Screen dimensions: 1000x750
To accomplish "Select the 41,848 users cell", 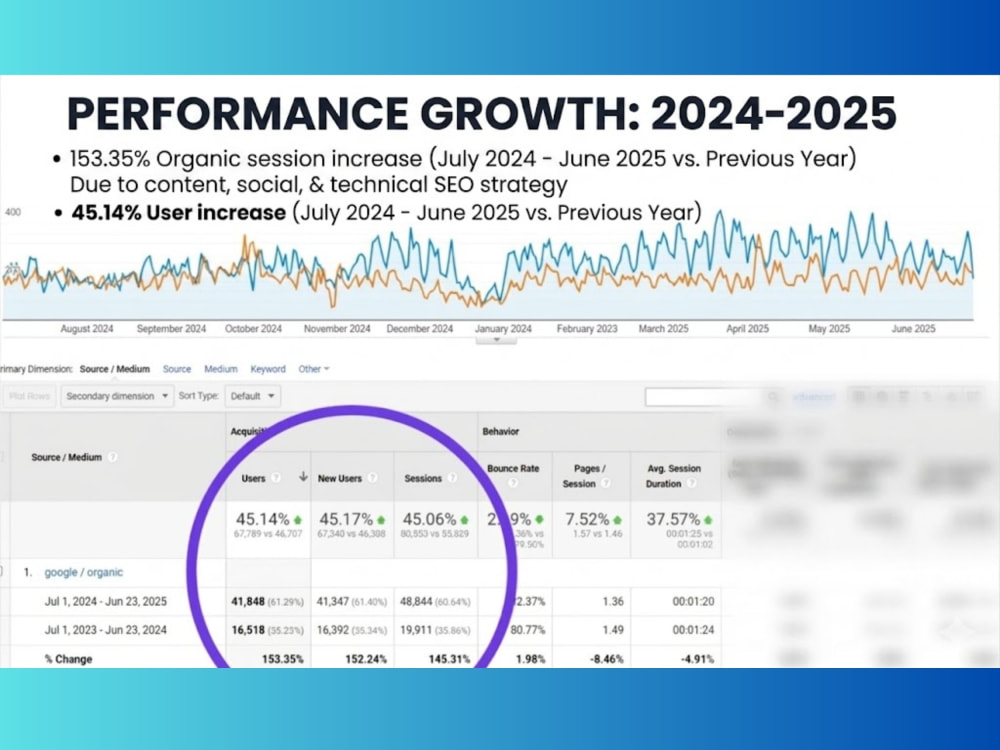I will [267, 601].
